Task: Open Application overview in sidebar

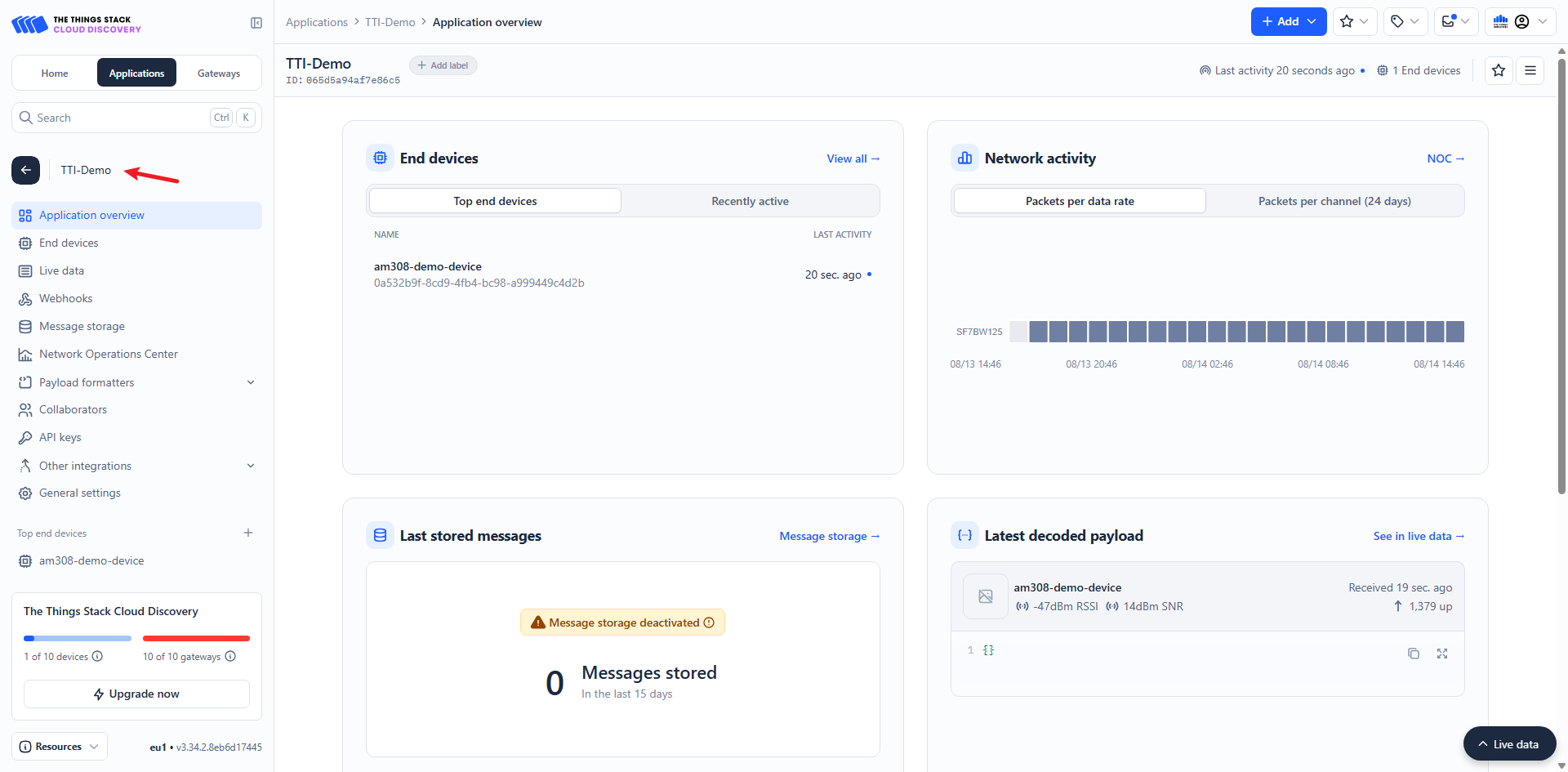Action: pos(136,216)
